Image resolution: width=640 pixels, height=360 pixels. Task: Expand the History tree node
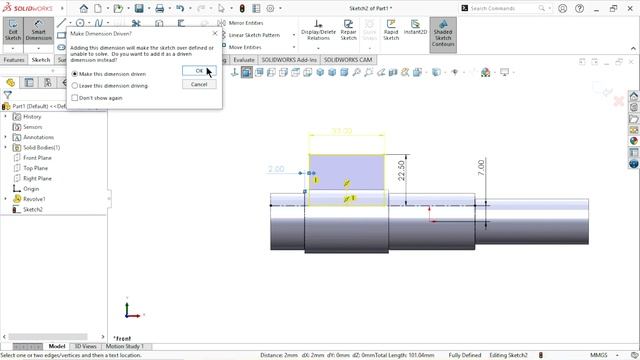point(6,117)
